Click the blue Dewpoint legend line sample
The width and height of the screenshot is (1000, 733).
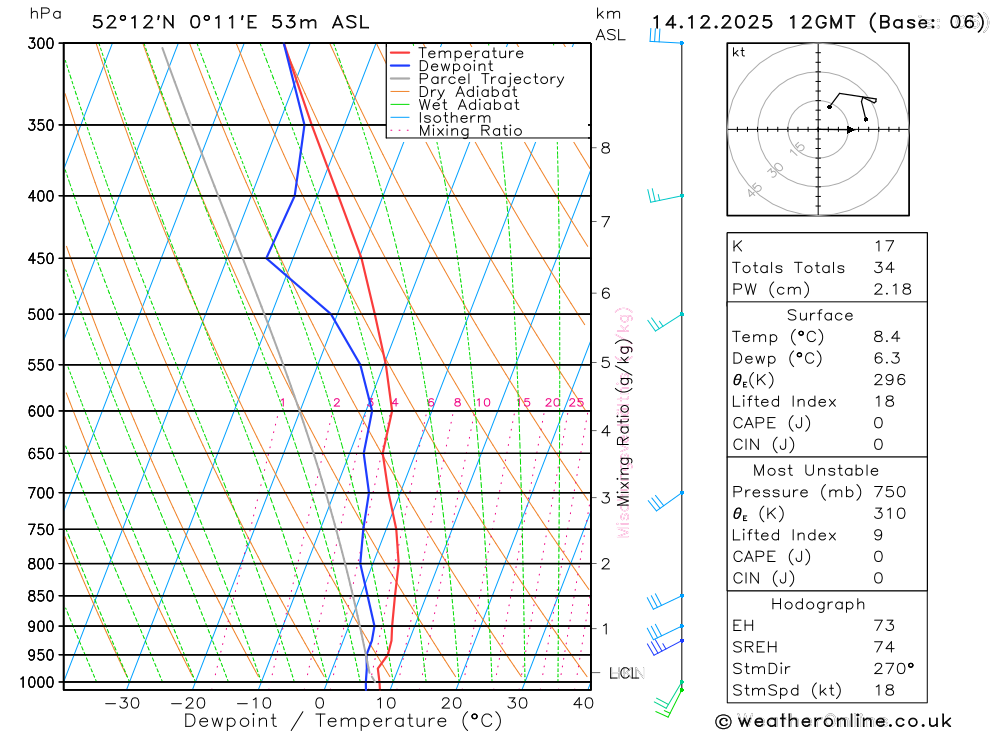tap(399, 66)
